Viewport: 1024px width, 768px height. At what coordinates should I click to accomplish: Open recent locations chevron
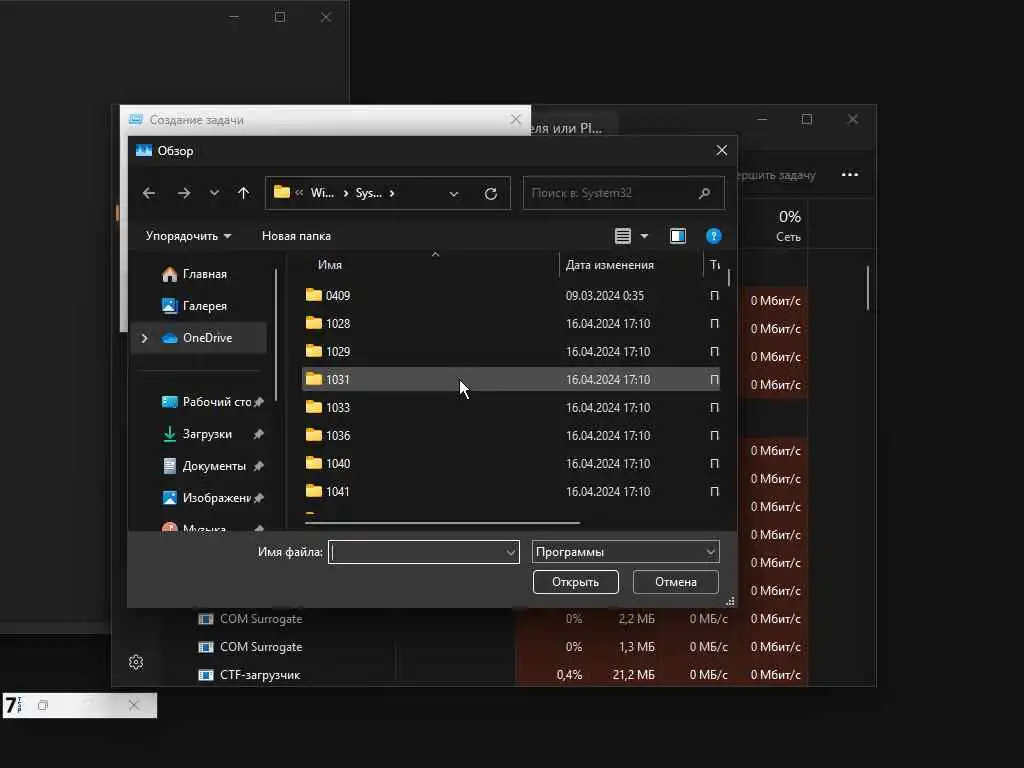(x=214, y=193)
